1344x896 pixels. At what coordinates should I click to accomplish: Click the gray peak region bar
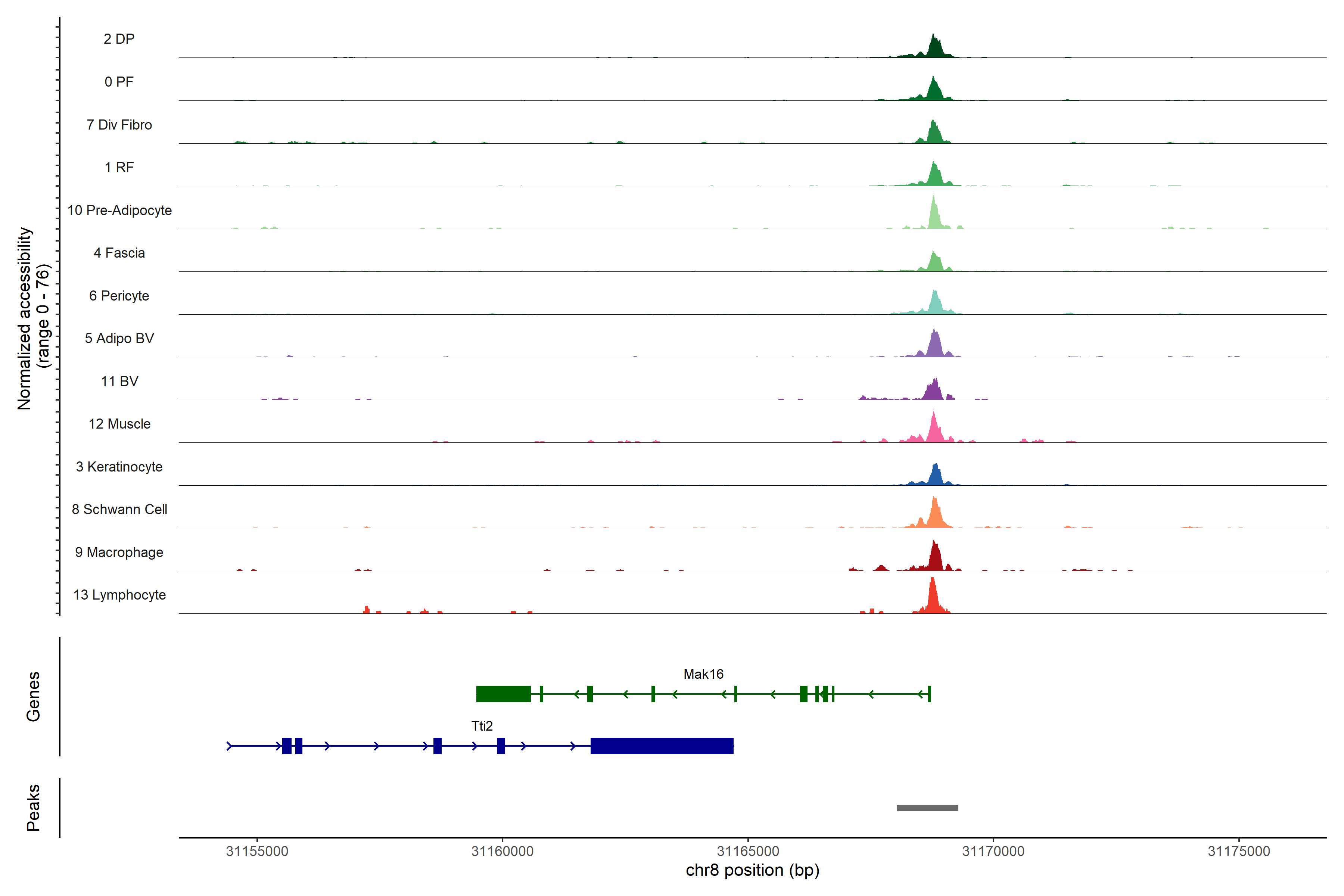[927, 808]
